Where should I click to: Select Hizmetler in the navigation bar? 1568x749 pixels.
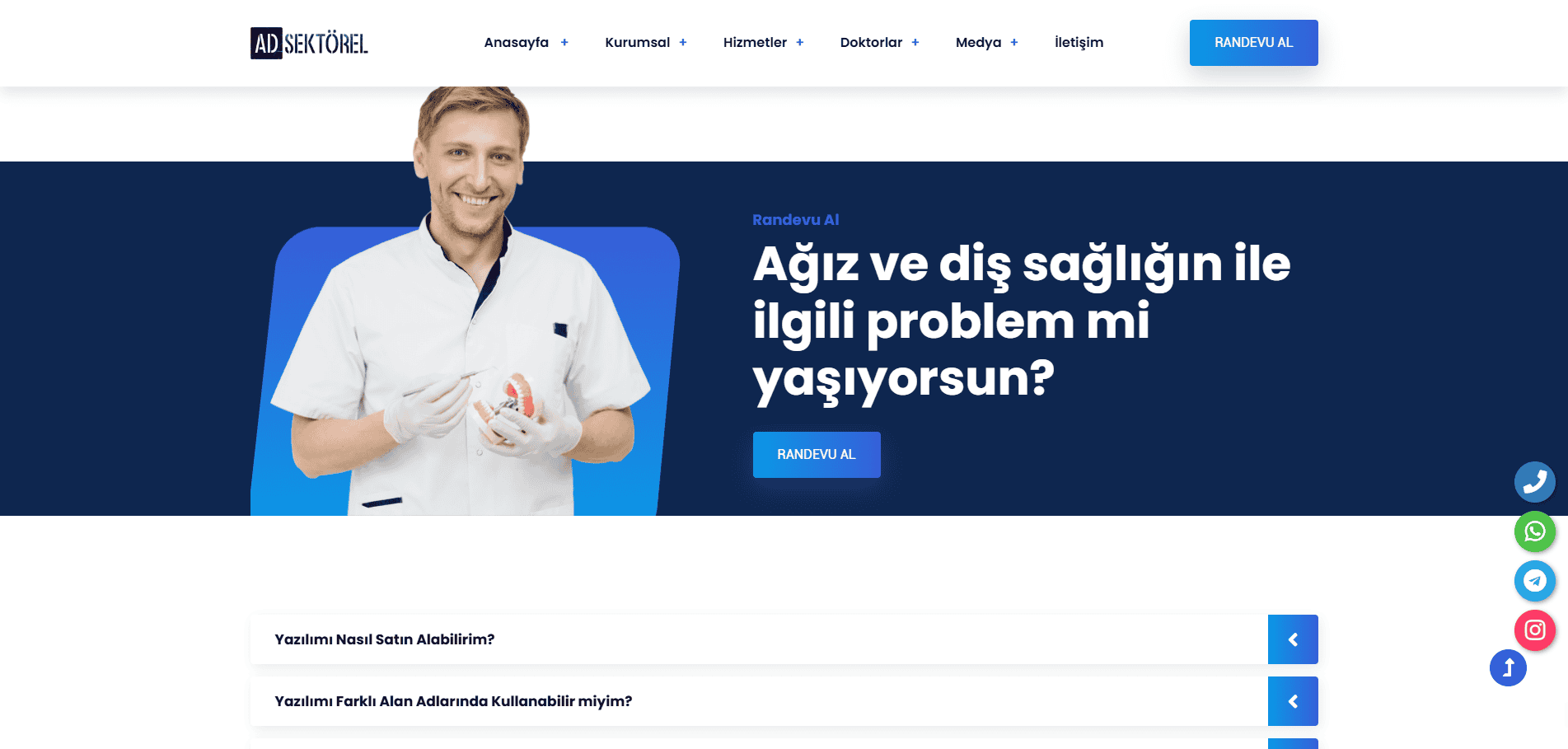coord(755,42)
